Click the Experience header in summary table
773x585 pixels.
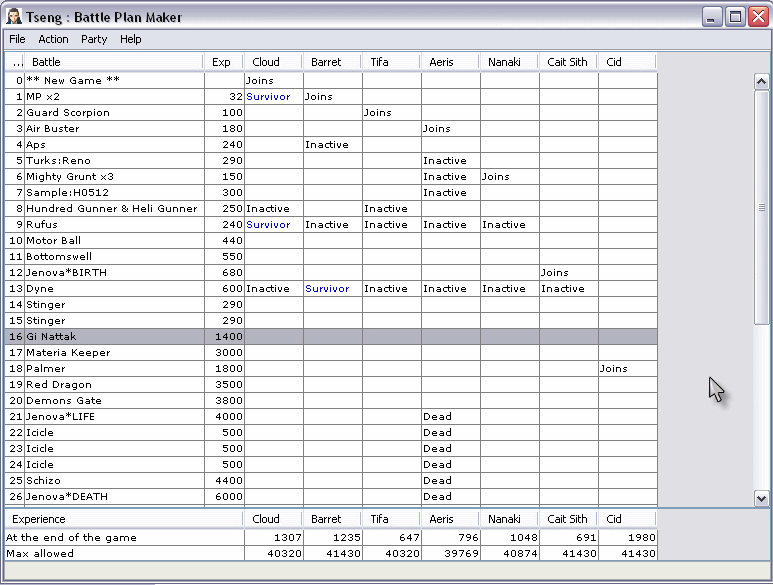pos(124,519)
